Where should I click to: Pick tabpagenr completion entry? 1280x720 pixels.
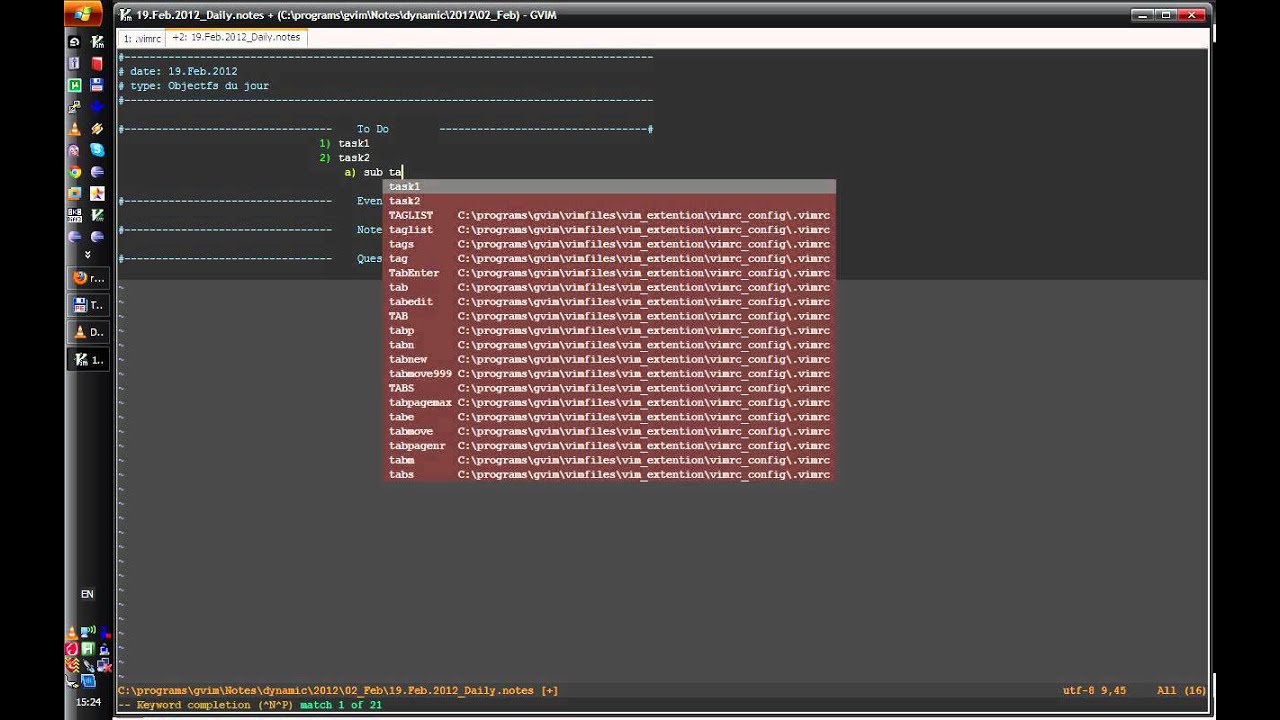(609, 445)
